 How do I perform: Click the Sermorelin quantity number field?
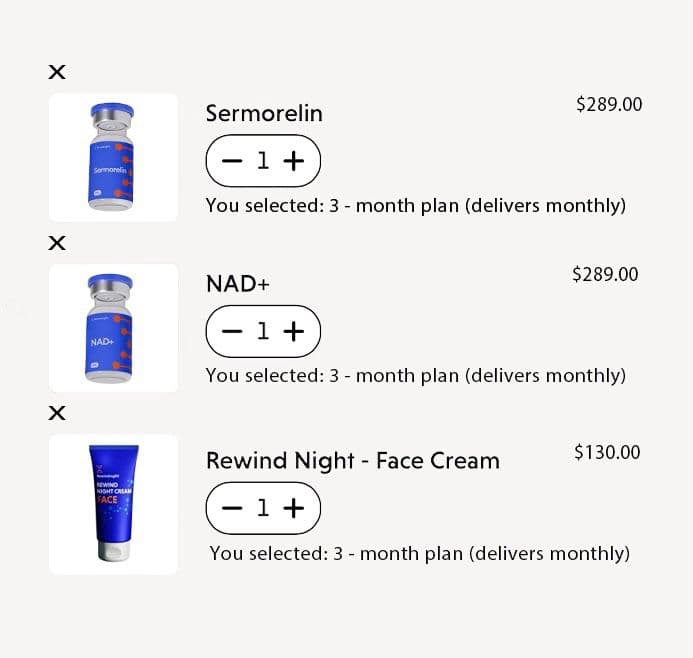263,161
